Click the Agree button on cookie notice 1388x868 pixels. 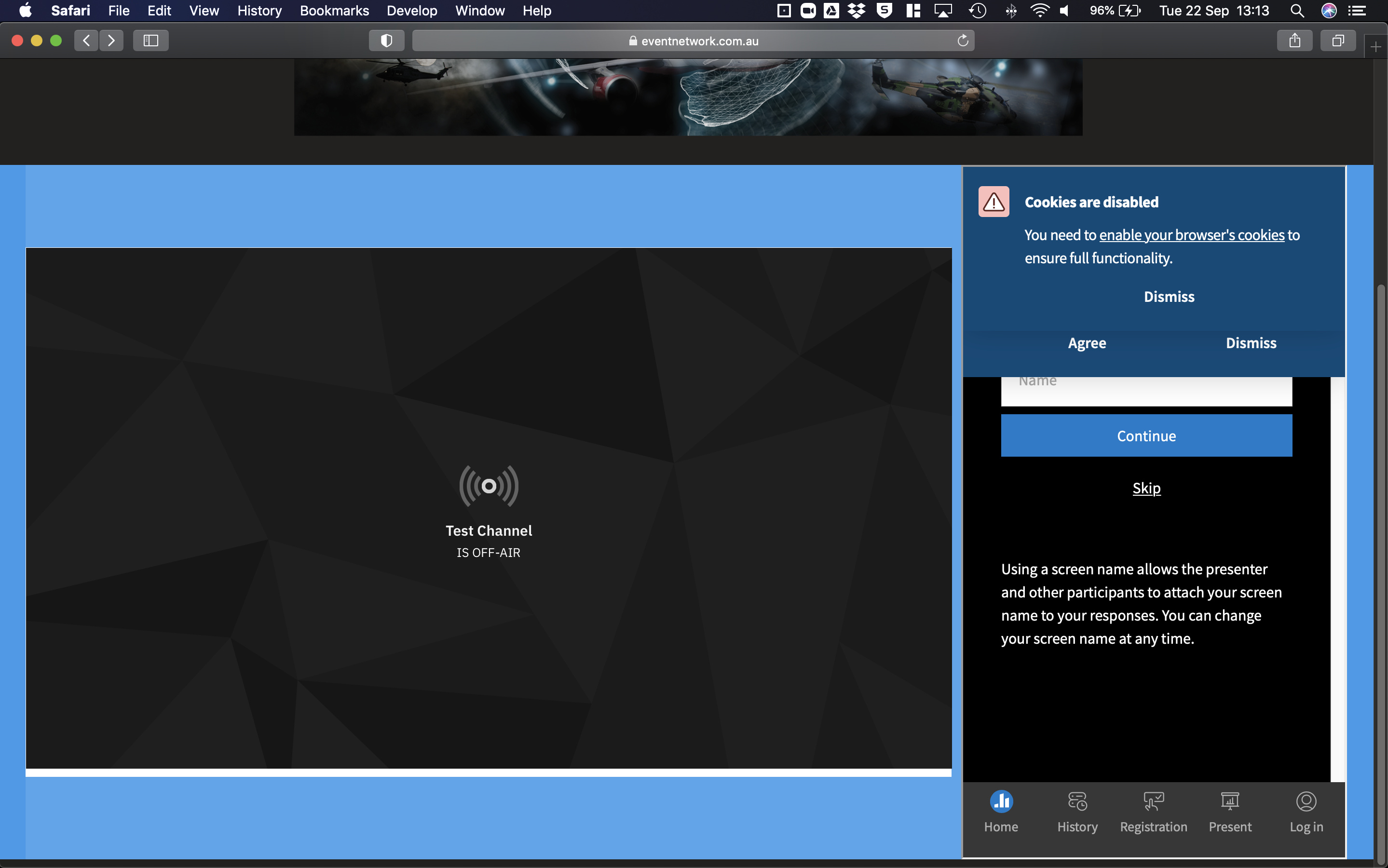[1087, 343]
